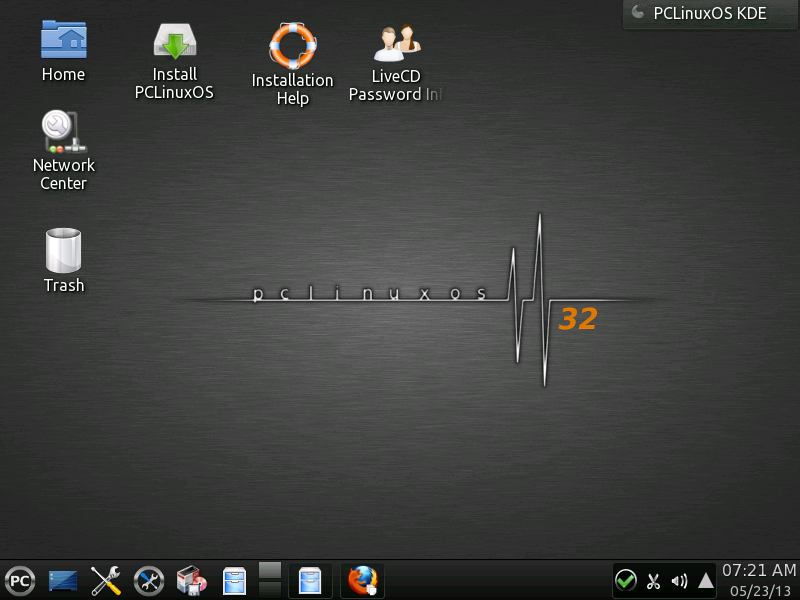
Task: Open the system configuration tools from the taskbar
Action: click(105, 580)
